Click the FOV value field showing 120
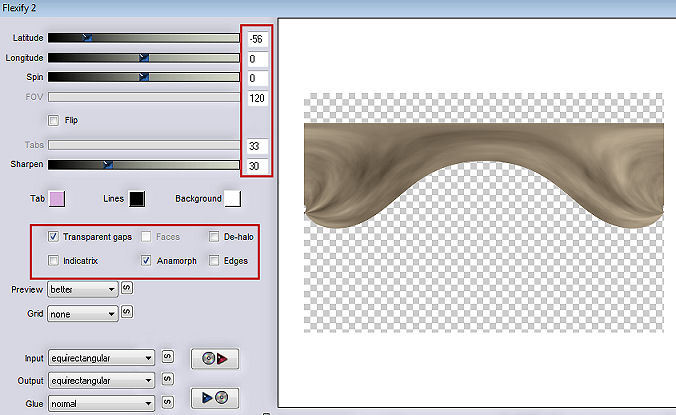Viewport: 676px width, 415px height. click(x=257, y=98)
